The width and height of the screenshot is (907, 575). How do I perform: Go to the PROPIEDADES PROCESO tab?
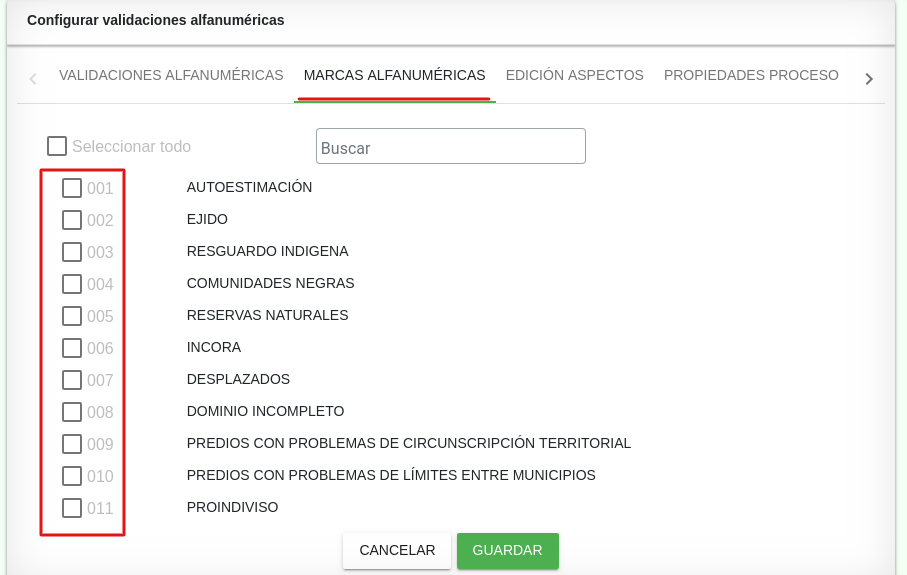751,75
